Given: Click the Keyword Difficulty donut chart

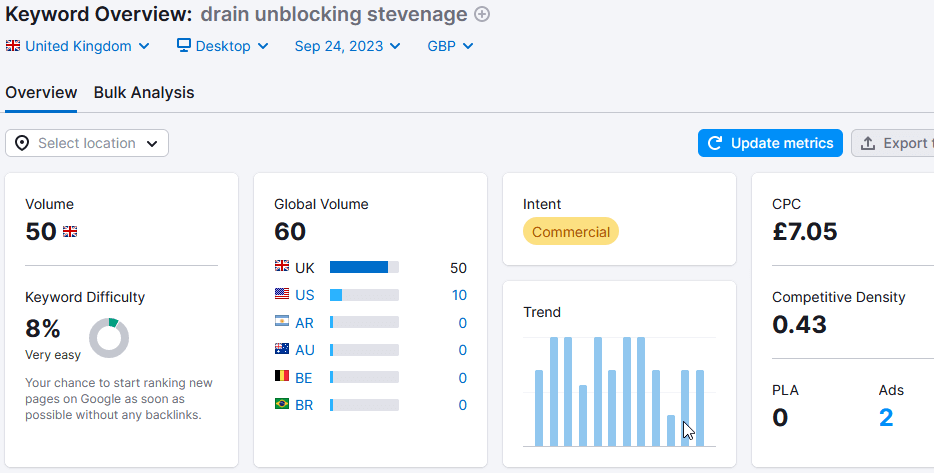Looking at the screenshot, I should pyautogui.click(x=109, y=338).
